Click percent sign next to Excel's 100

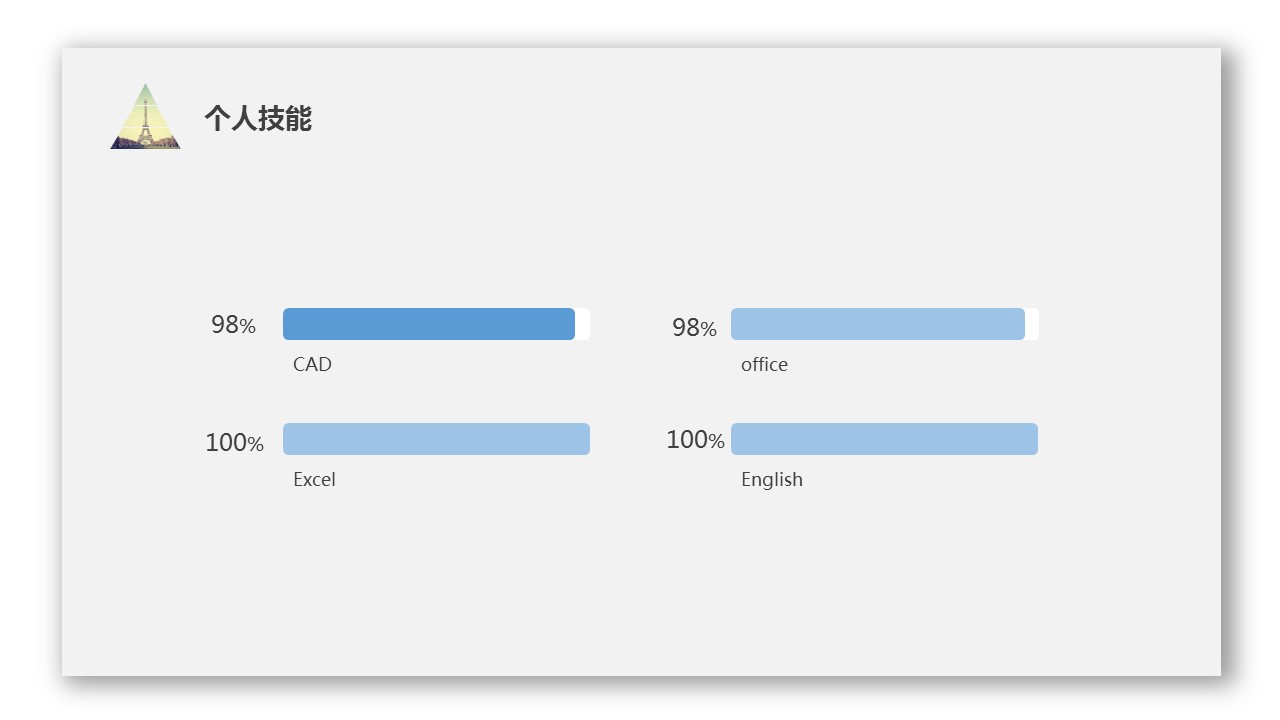(256, 445)
